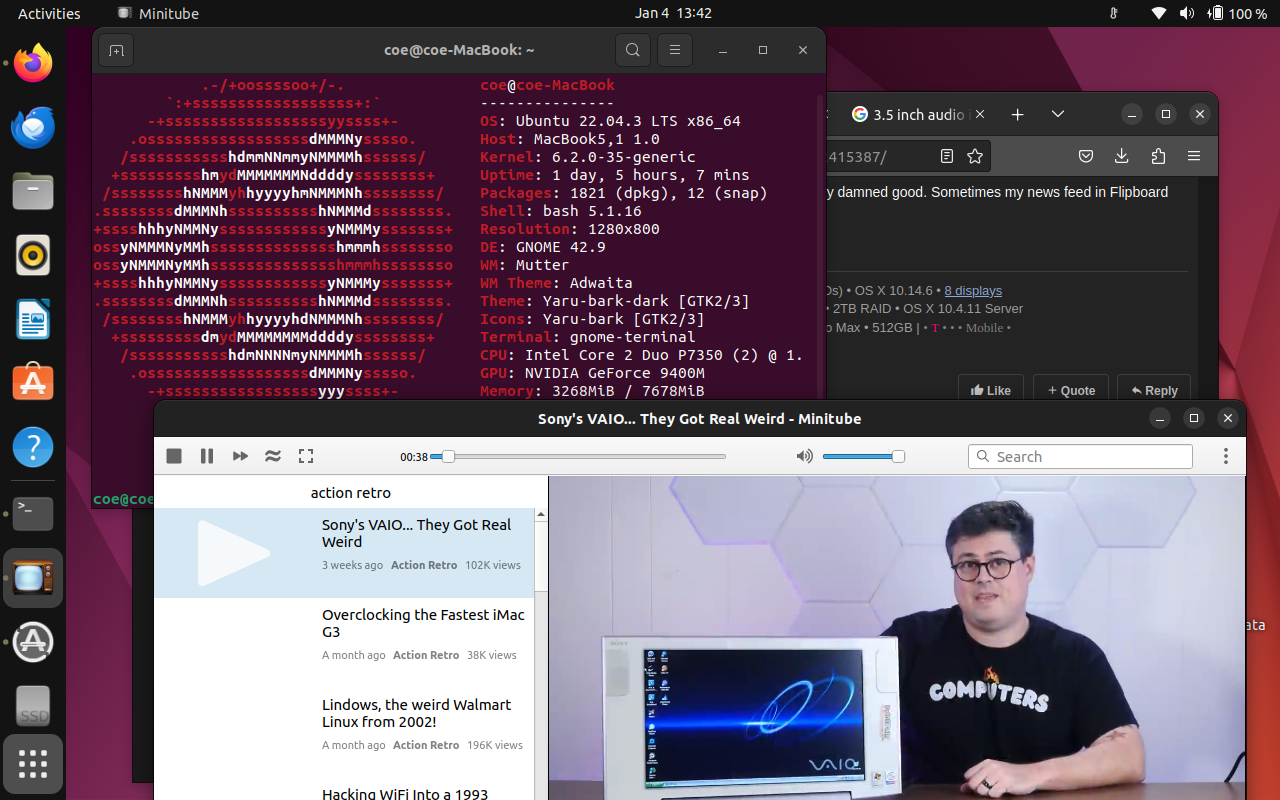Viewport: 1280px width, 800px height.
Task: Open SSD drive icon in dock
Action: point(33,706)
